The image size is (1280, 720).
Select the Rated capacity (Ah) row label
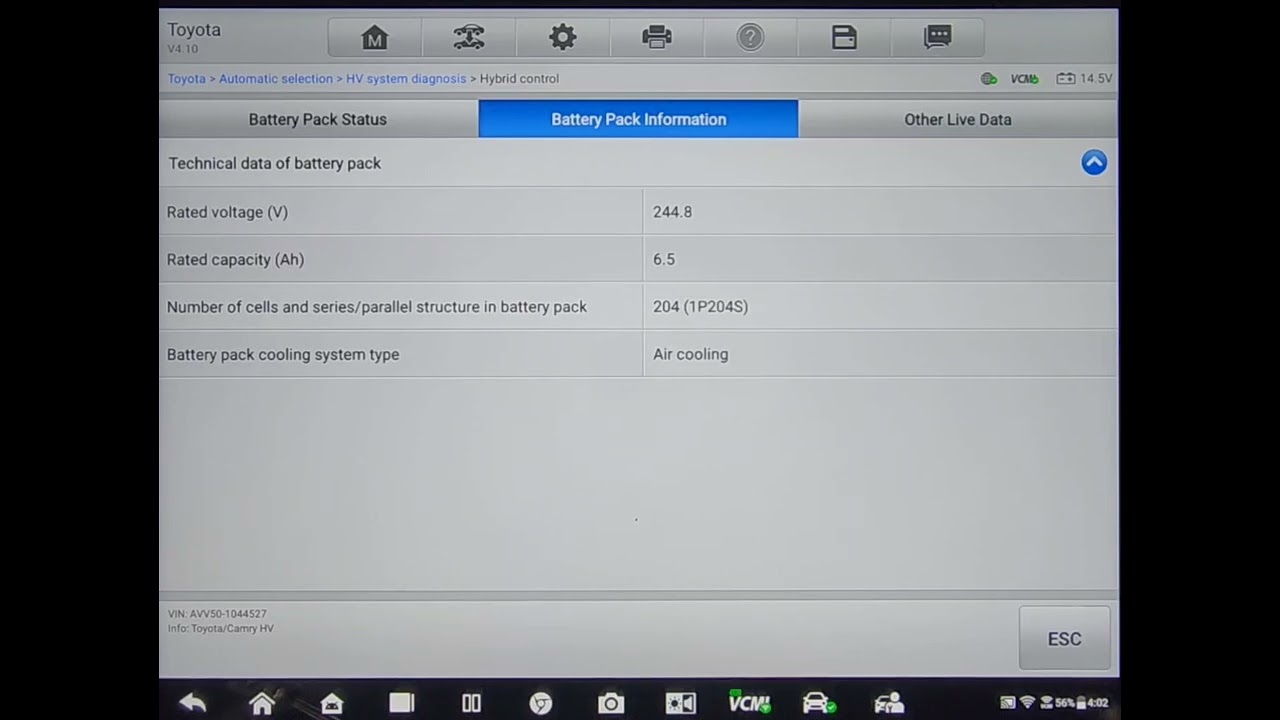pos(235,259)
